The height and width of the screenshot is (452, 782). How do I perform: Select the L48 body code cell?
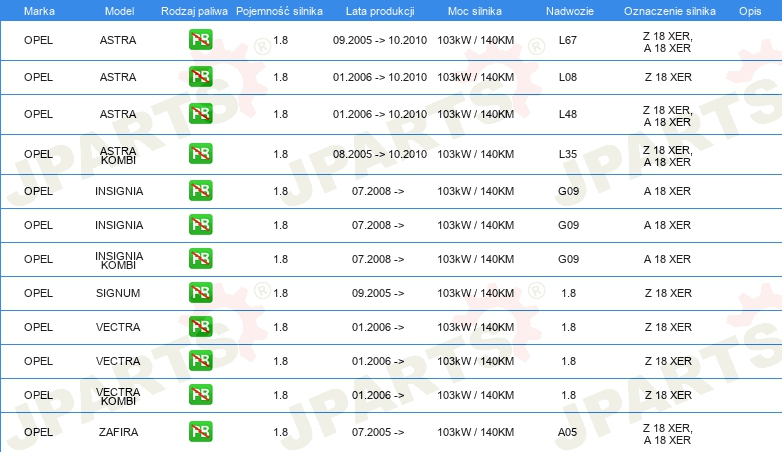tap(568, 114)
